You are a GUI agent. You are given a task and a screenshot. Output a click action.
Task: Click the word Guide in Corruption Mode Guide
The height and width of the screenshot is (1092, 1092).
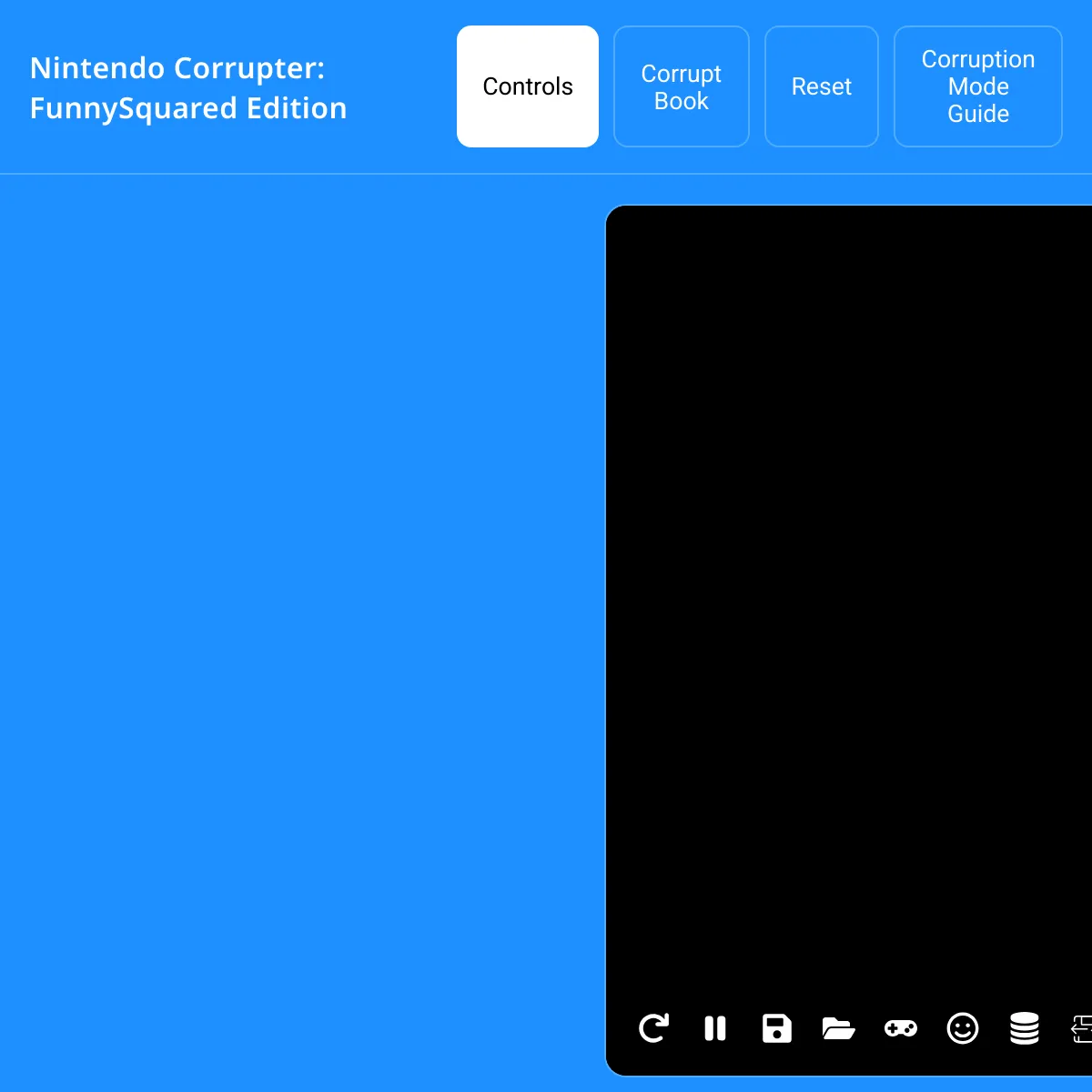pyautogui.click(x=978, y=114)
